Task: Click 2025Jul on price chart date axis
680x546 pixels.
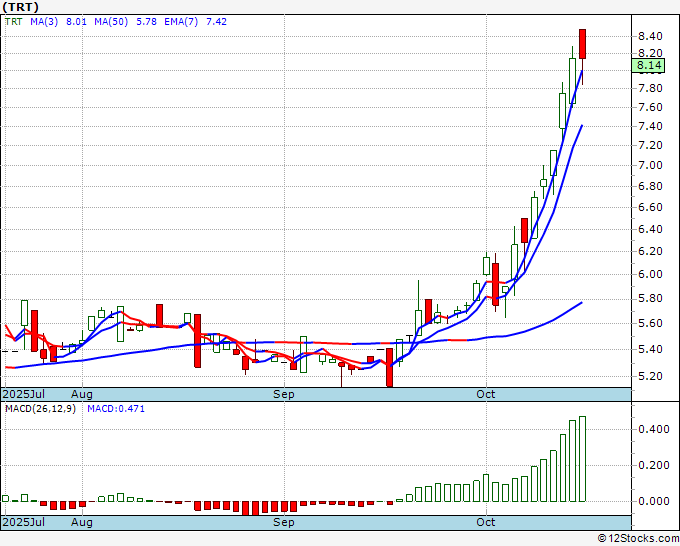Action: point(24,394)
